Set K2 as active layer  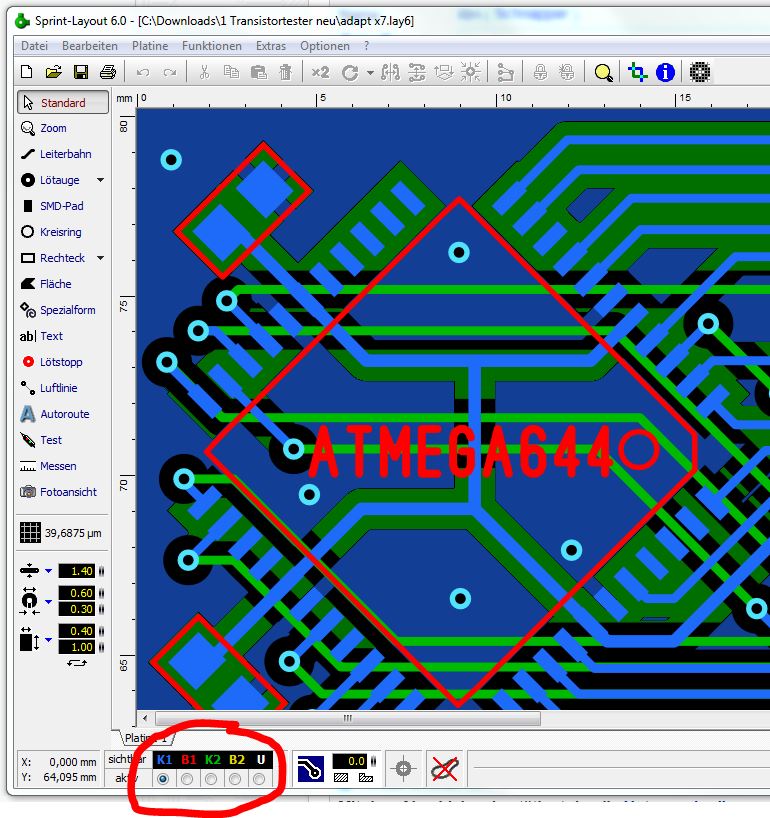211,779
